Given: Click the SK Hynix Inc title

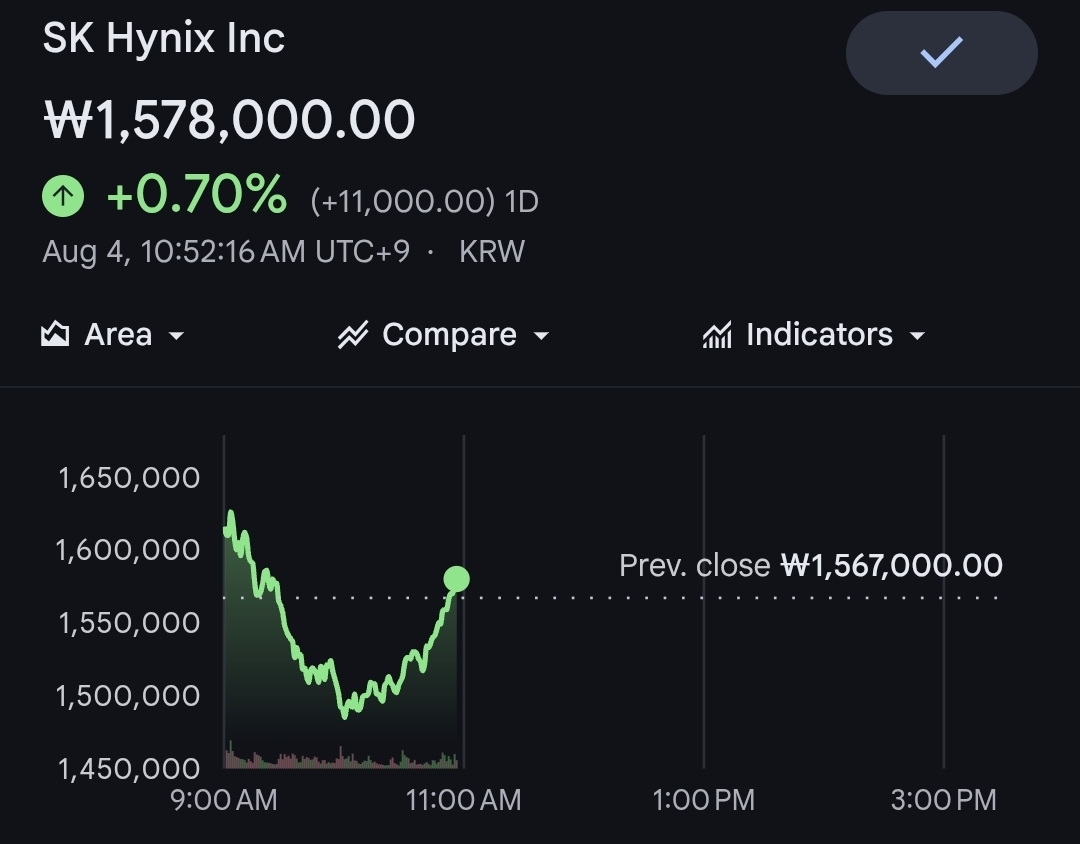Looking at the screenshot, I should click(164, 38).
